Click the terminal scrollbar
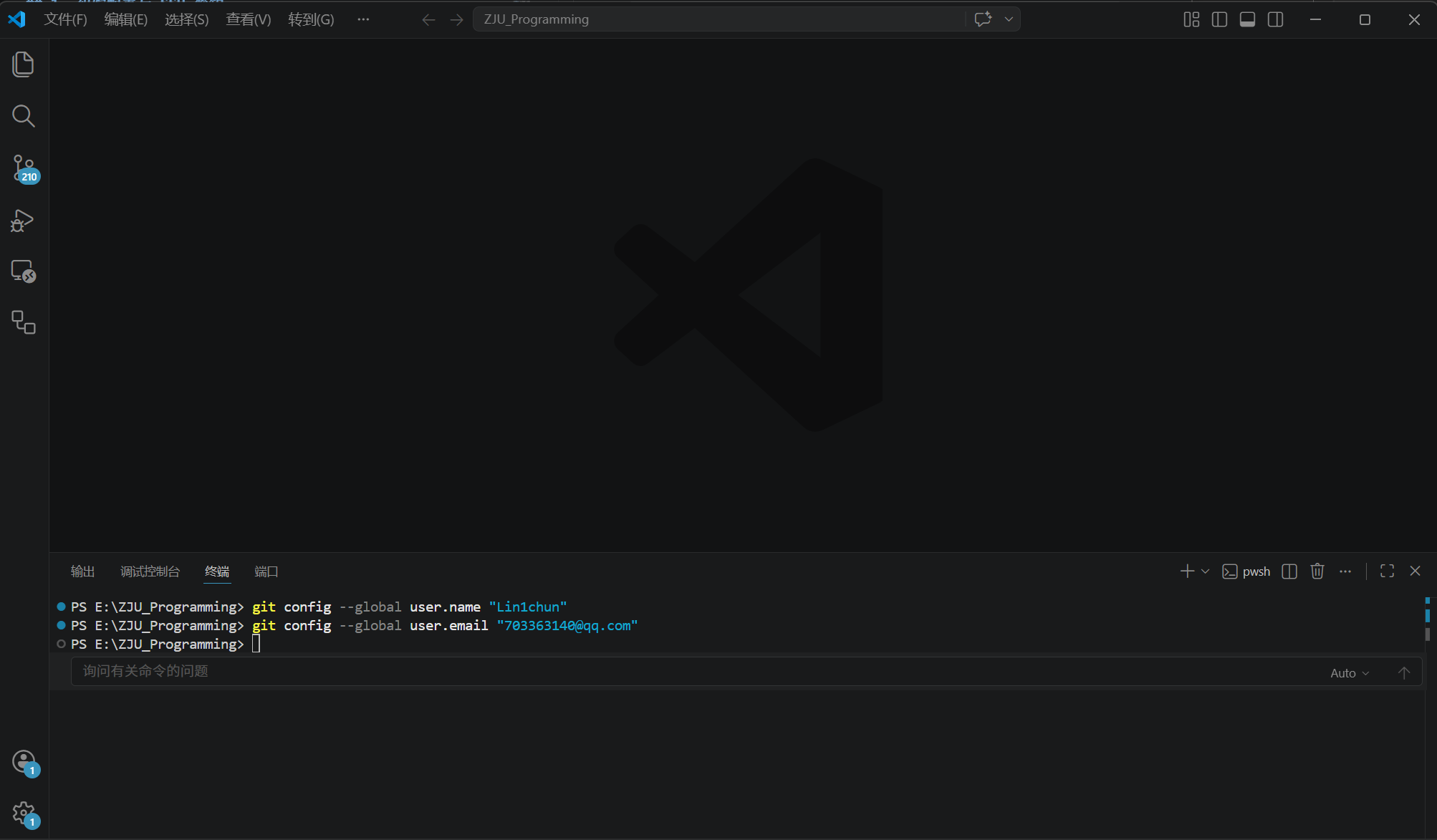 tap(1427, 634)
